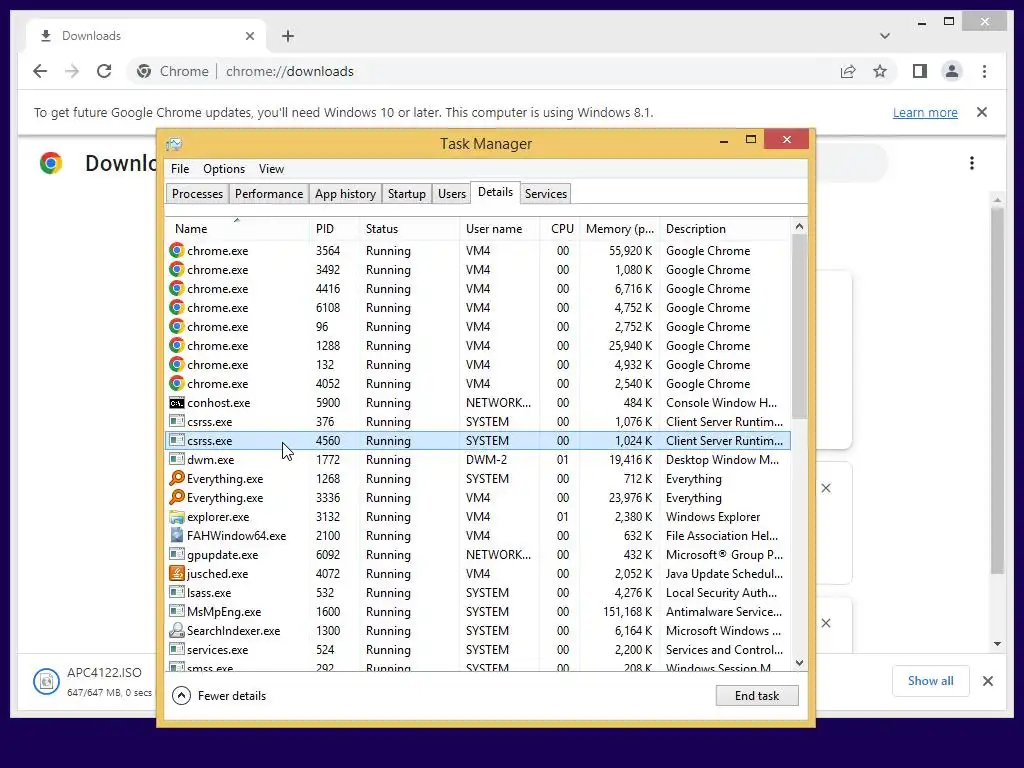Dismiss the Windows update notice bar
1024x768 pixels.
pos(982,112)
